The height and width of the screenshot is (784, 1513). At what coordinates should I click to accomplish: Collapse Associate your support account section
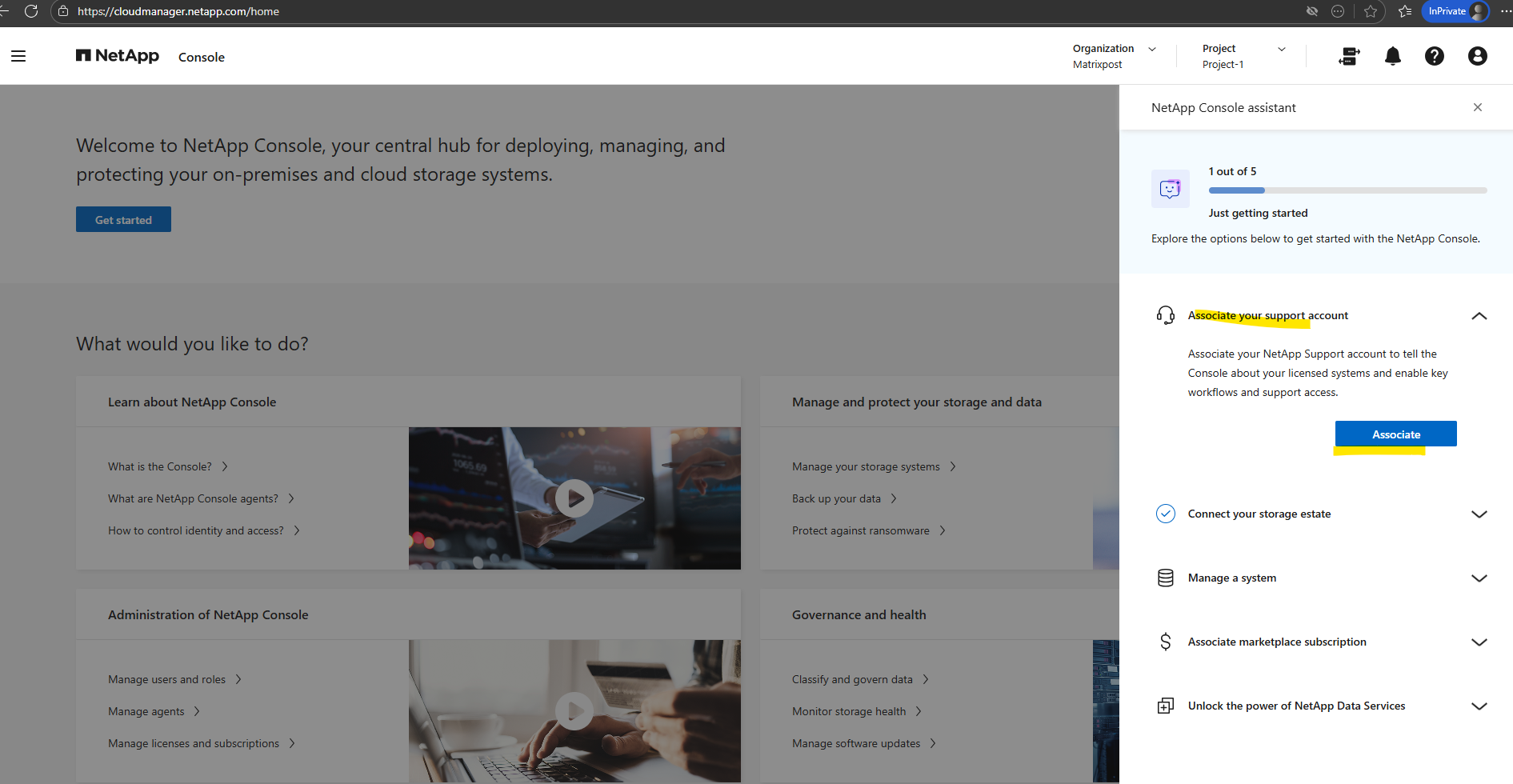pyautogui.click(x=1479, y=316)
